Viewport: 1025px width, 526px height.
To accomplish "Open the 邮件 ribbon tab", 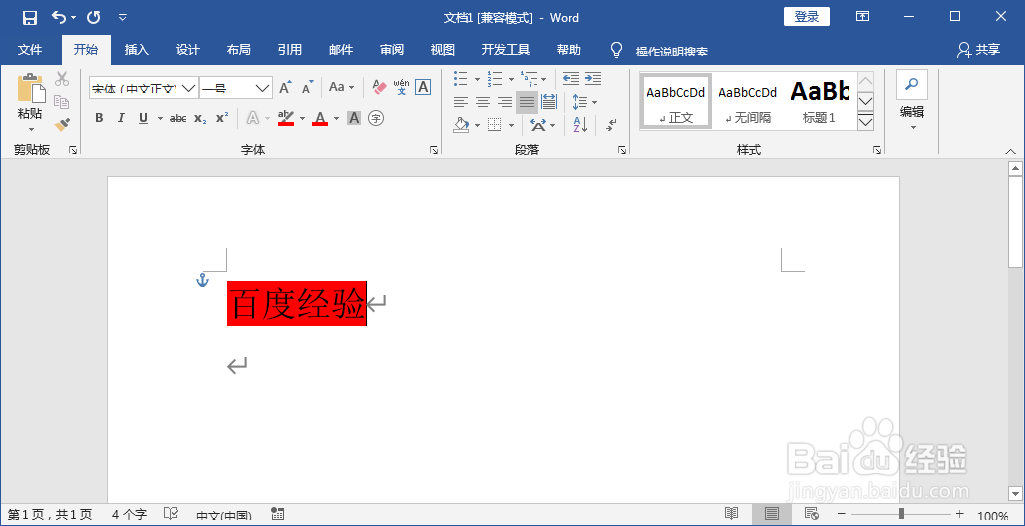I will click(x=341, y=50).
